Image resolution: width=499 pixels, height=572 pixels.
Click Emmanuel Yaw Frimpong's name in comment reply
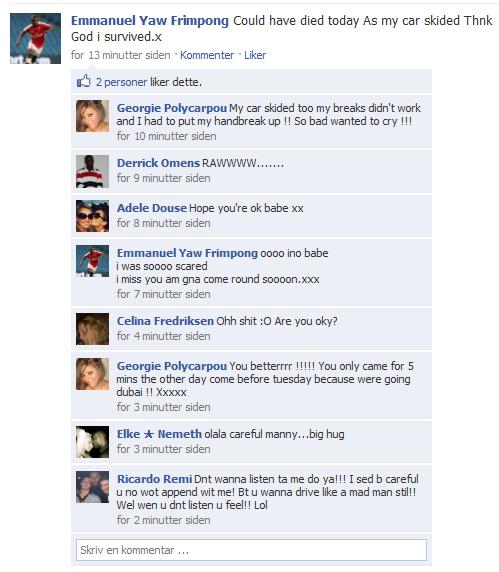[187, 253]
